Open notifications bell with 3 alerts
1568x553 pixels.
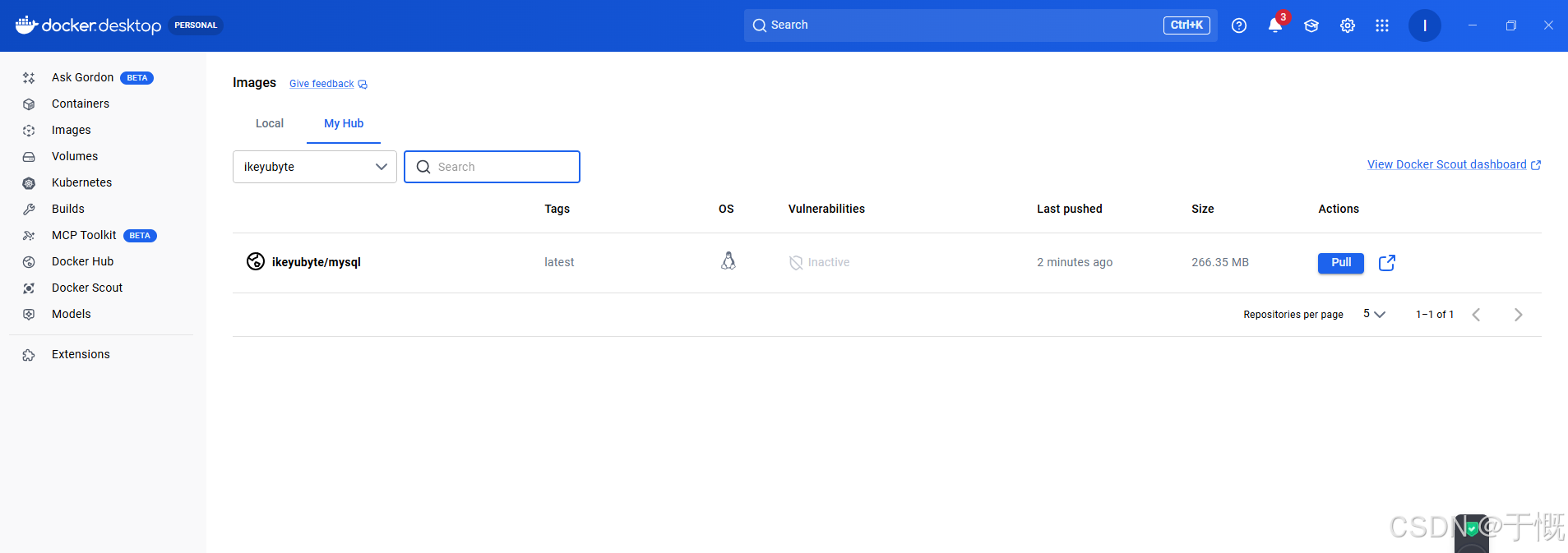click(1275, 25)
